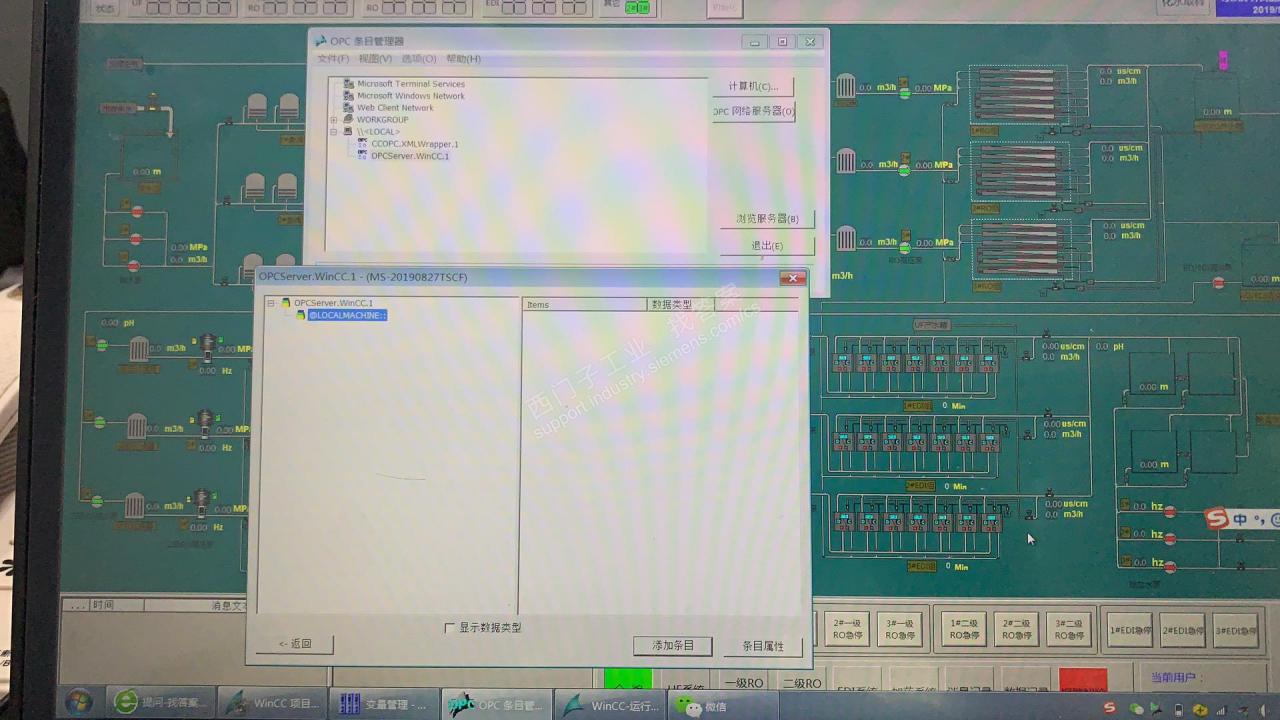Image resolution: width=1280 pixels, height=720 pixels.
Task: Click the OPC 网络服务器(O) button
Action: point(753,112)
